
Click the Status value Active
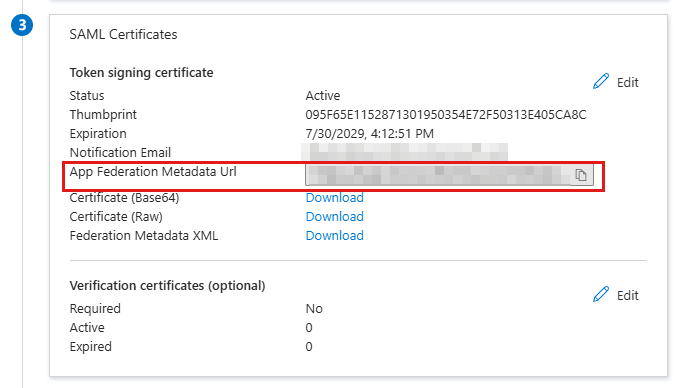pos(323,96)
